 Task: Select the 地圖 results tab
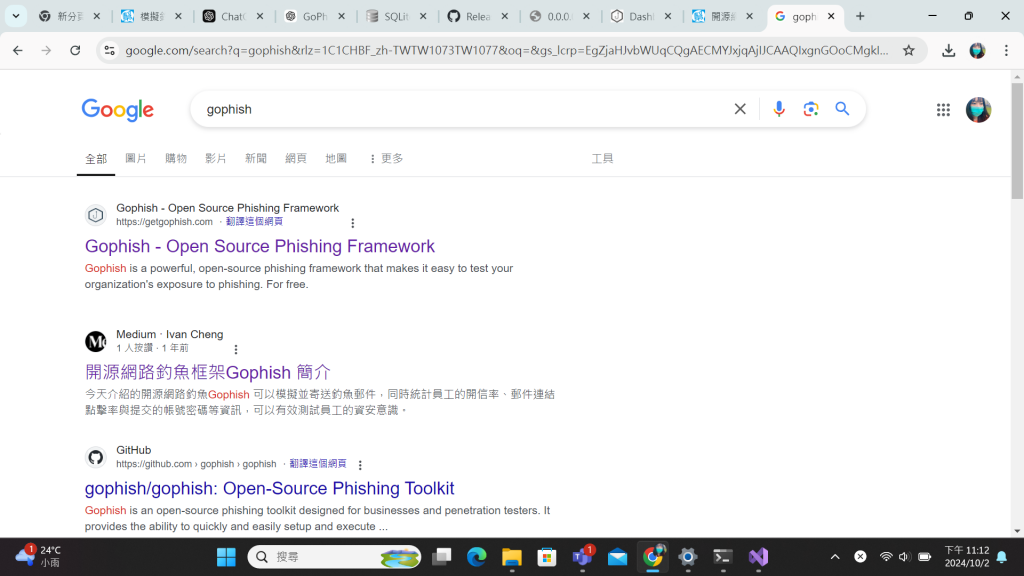[336, 159]
